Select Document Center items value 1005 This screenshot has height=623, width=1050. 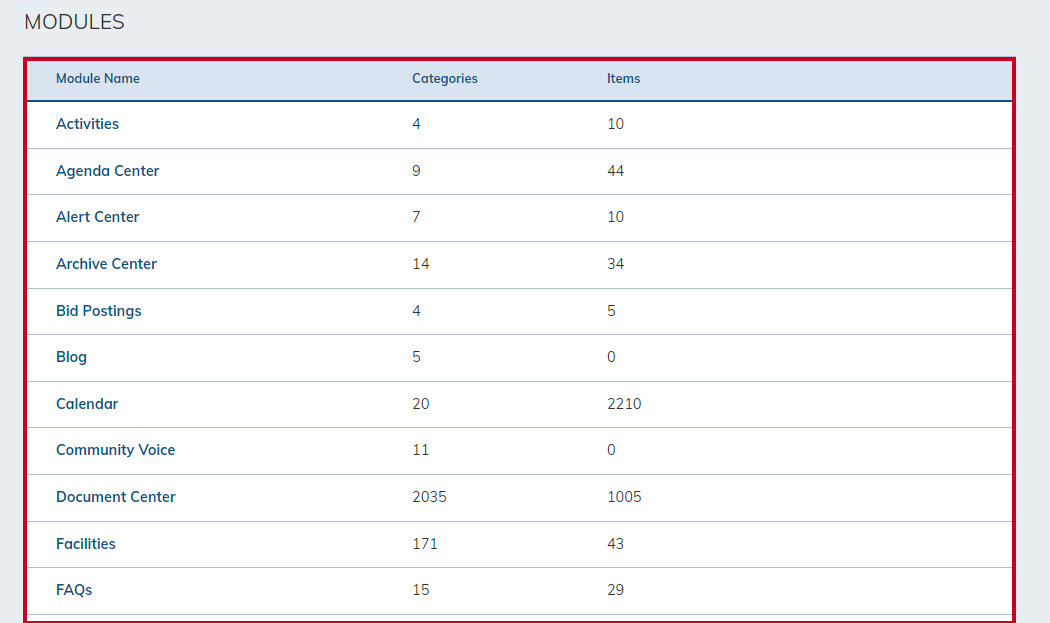click(x=624, y=497)
